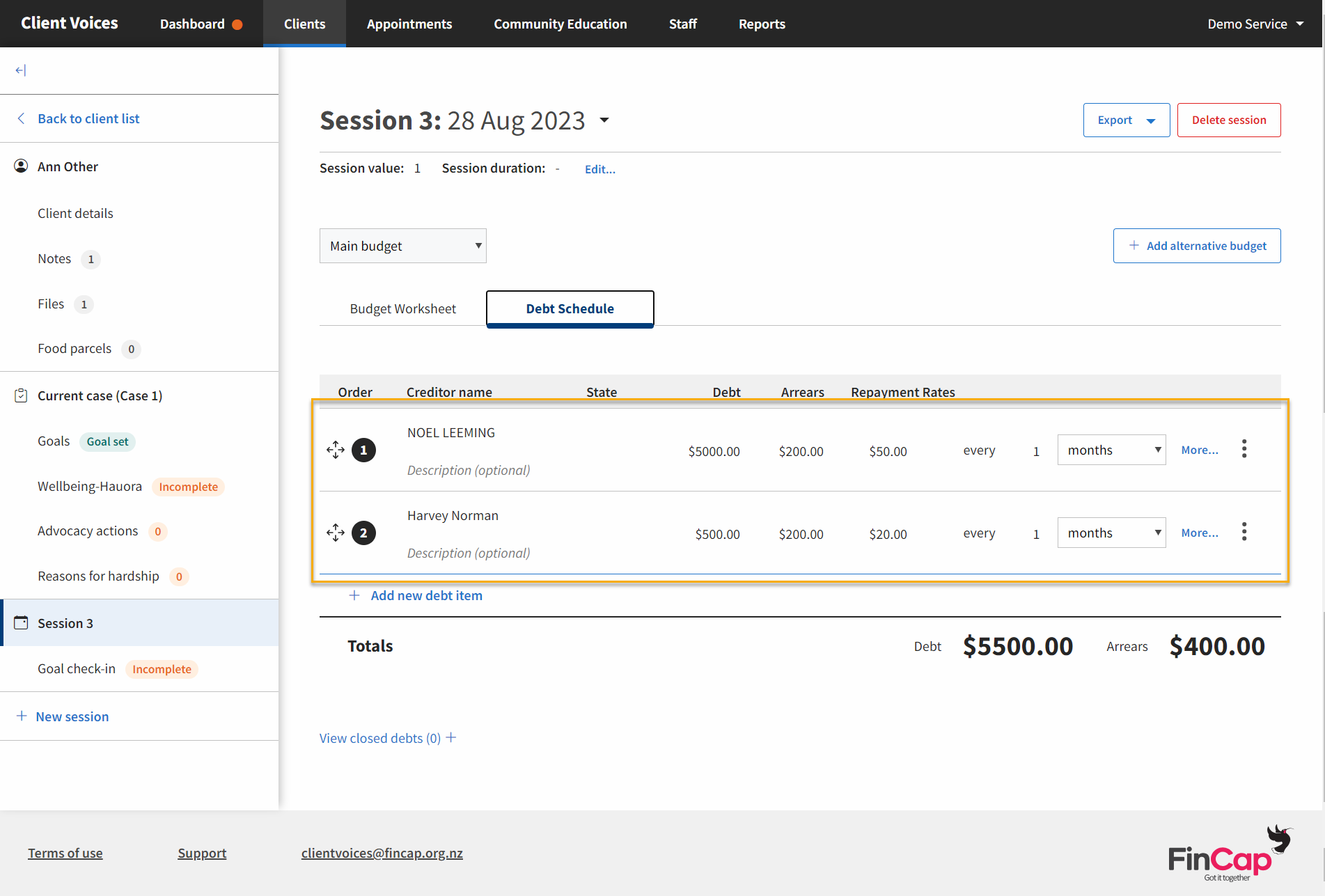Click the orange Dashboard notification dot
Screen dimensions: 1325x896
pyautogui.click(x=237, y=24)
